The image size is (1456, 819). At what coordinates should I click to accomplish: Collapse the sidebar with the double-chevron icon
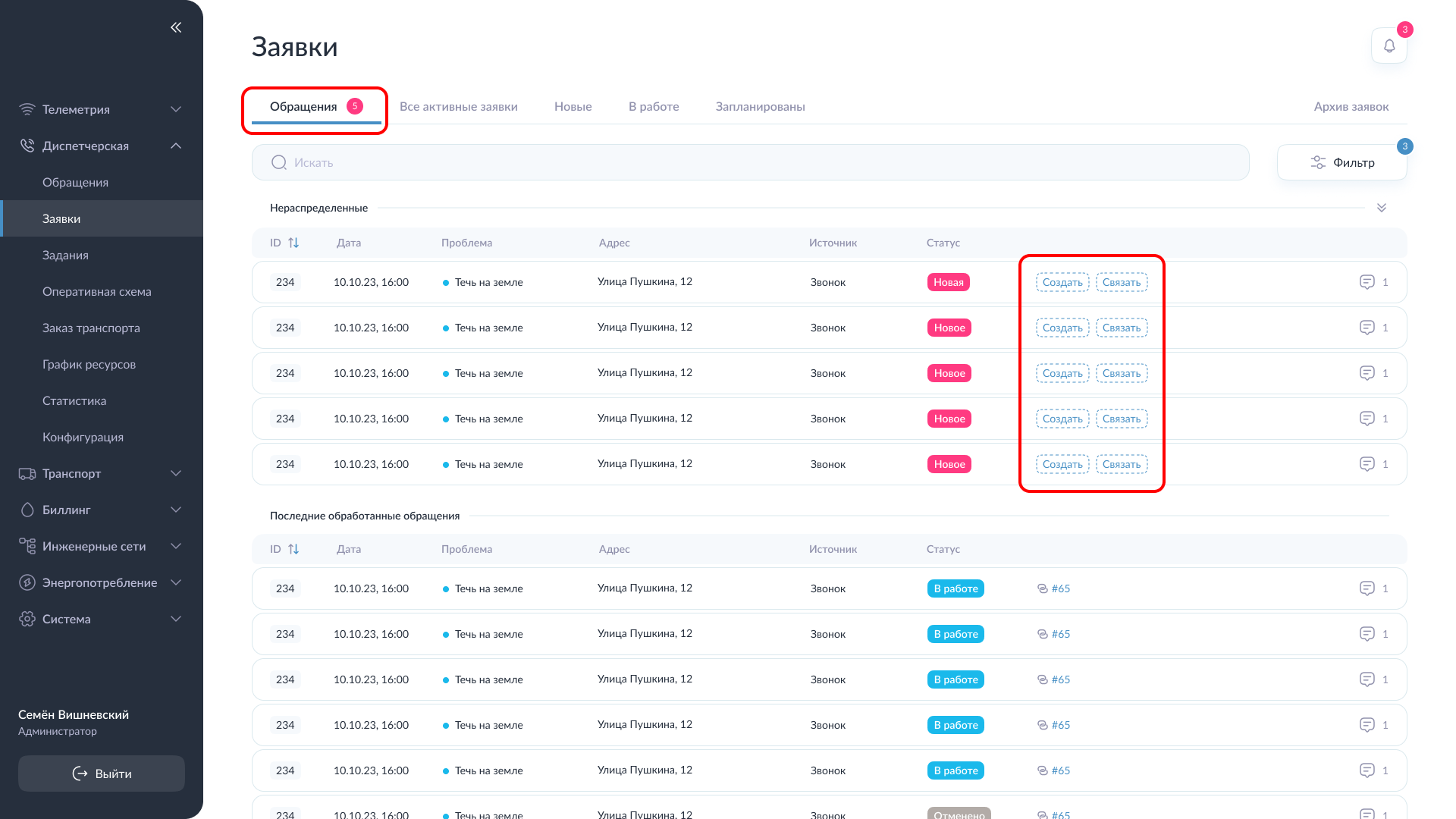click(x=176, y=27)
